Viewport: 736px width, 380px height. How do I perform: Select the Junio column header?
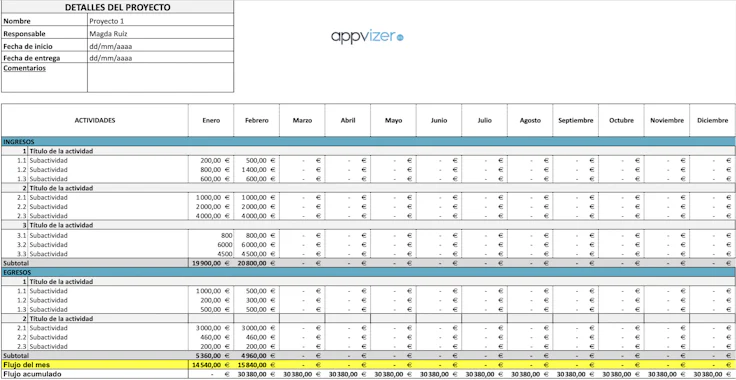[439, 121]
